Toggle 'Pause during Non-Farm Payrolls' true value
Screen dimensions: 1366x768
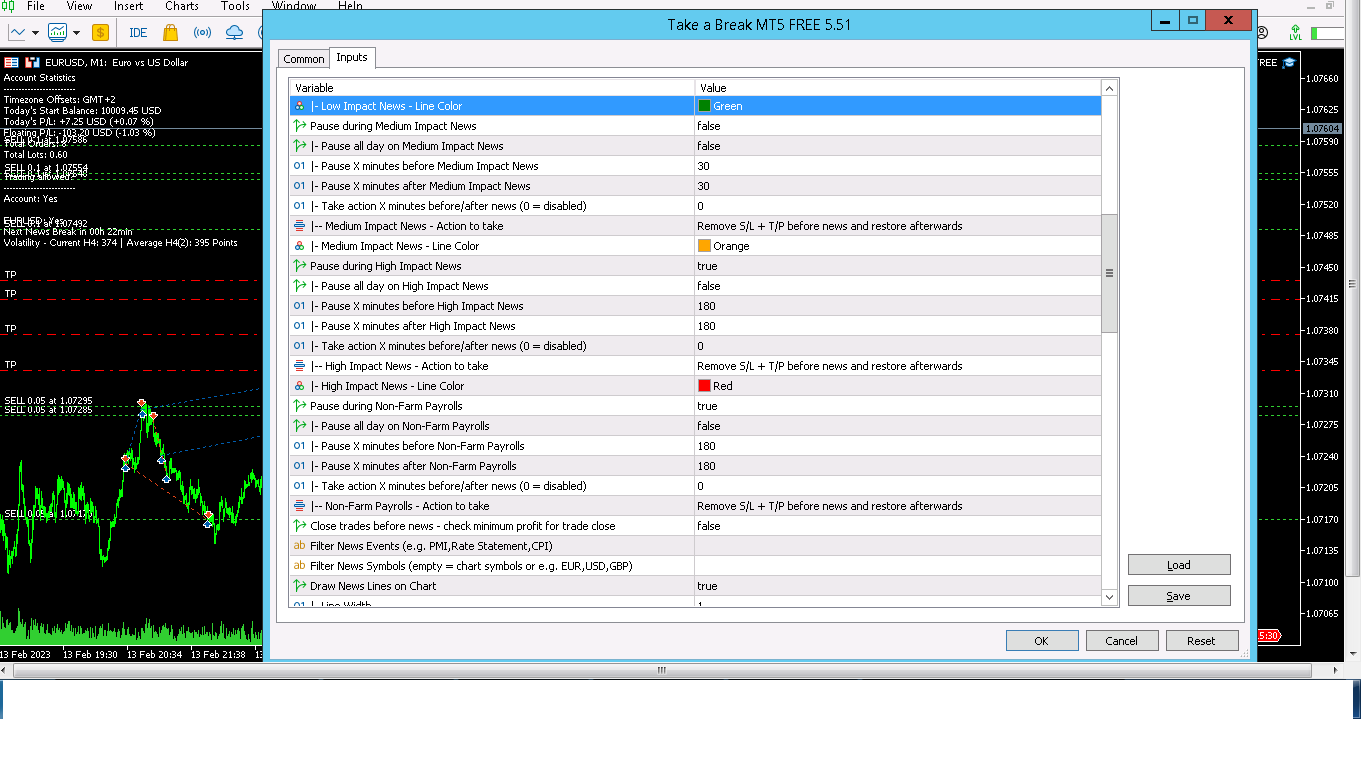[898, 406]
